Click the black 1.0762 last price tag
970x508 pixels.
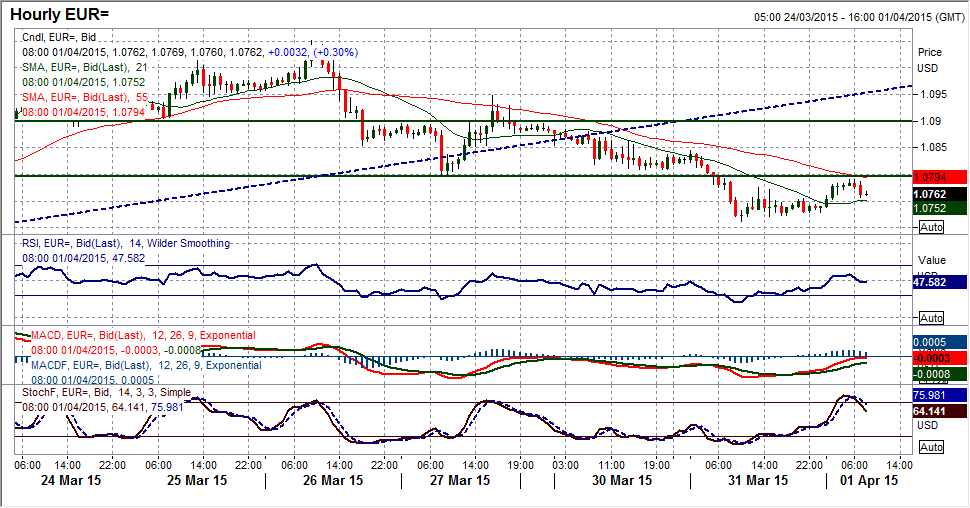coord(940,194)
